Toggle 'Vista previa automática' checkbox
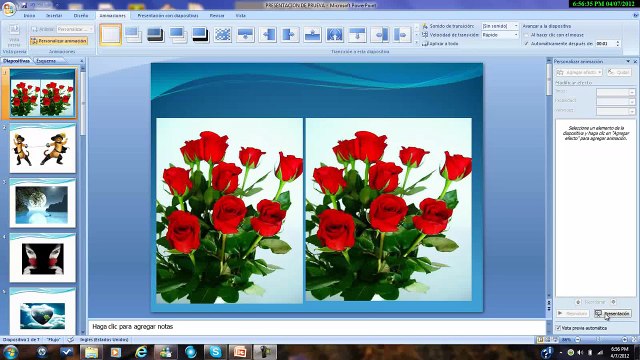The height and width of the screenshot is (360, 640). (x=558, y=328)
